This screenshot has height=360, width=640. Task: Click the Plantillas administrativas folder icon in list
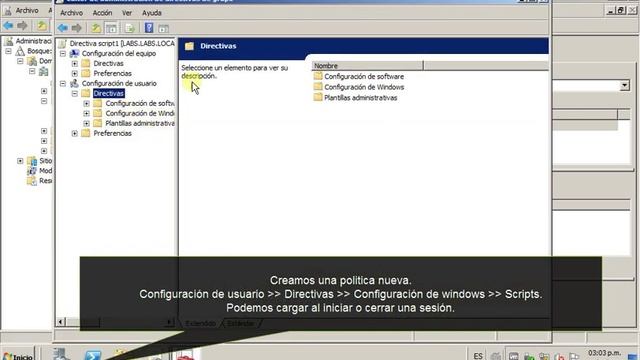coord(318,97)
